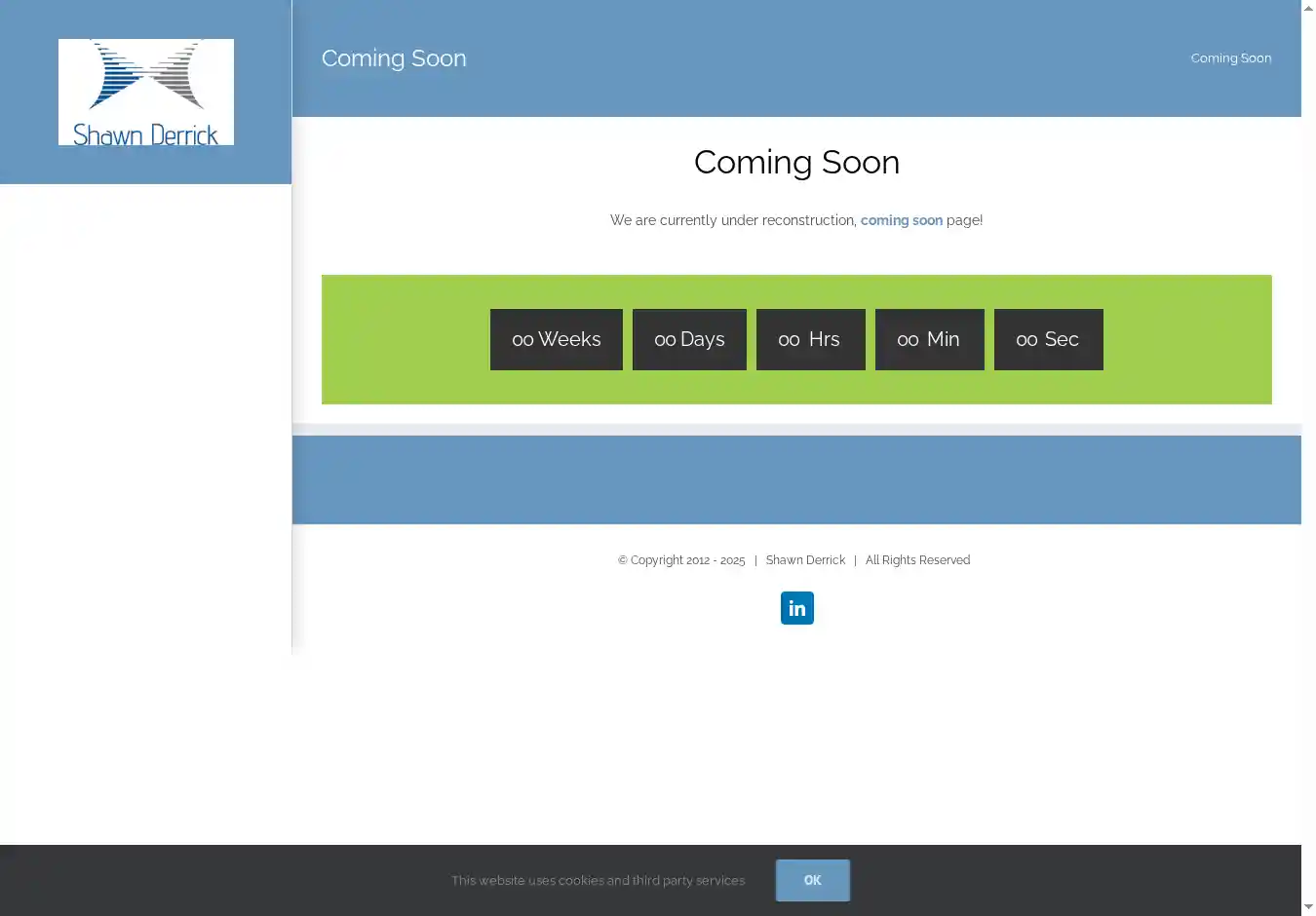
Task: Click the large Coming Soon page heading
Action: point(796,162)
